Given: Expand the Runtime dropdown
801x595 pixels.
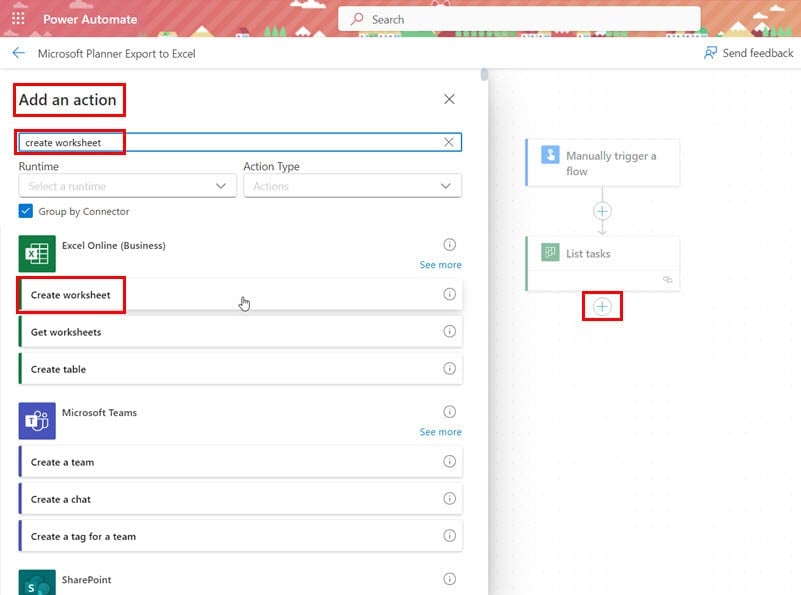Looking at the screenshot, I should (x=128, y=186).
